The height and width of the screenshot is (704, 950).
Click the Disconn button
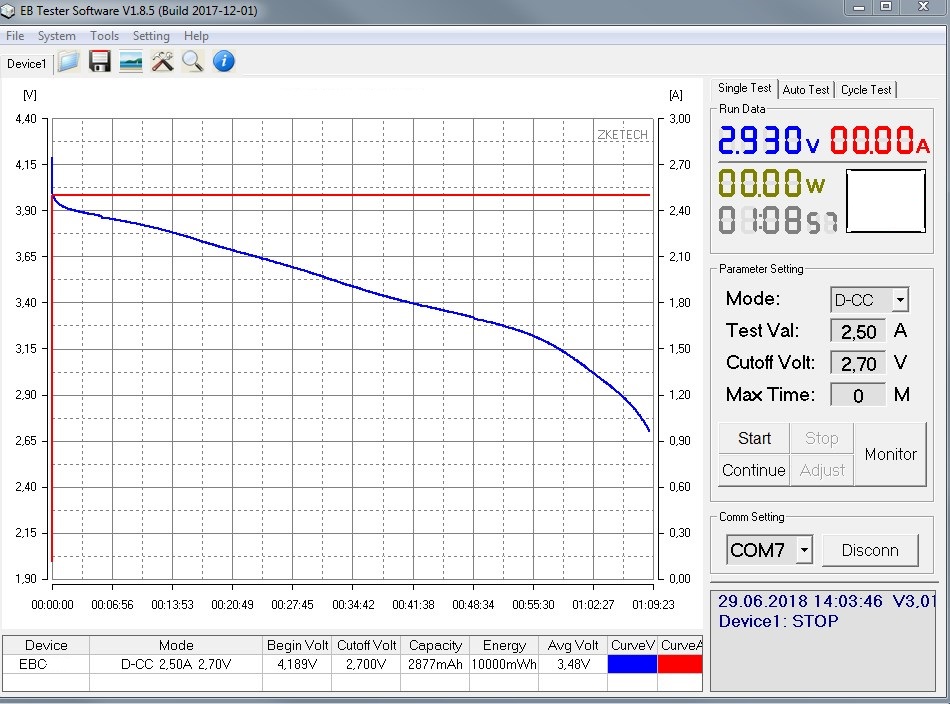tap(870, 550)
